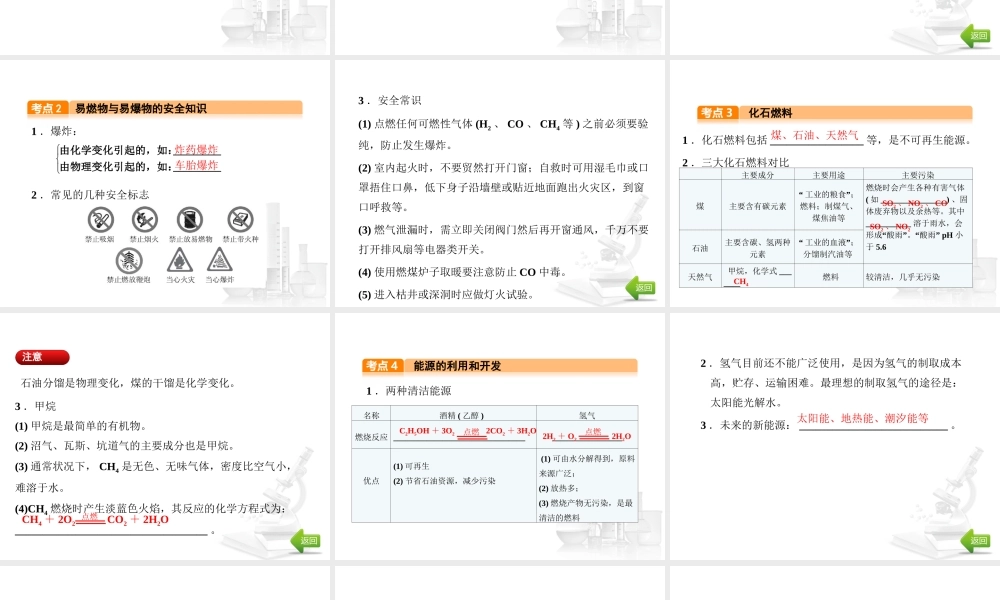Click the 禁止吸烟 no-smoking sign icon
The image size is (1000, 600).
100,219
